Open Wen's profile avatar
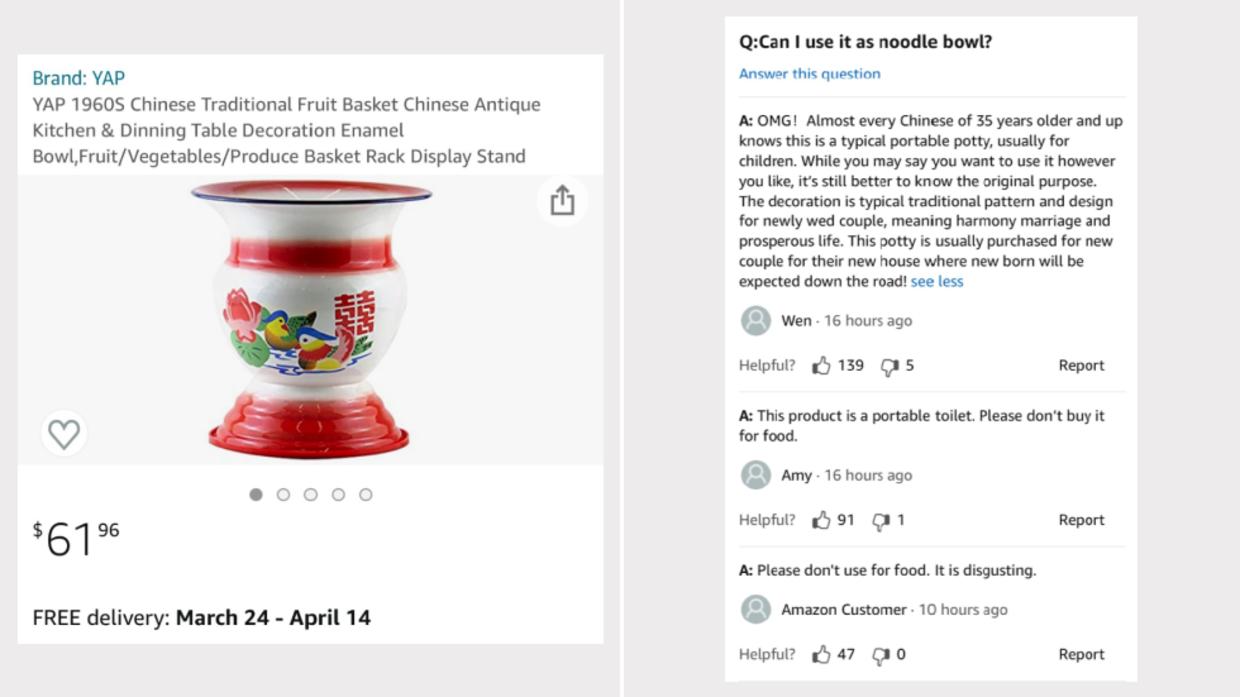Screen dimensions: 1240x697 [x=753, y=320]
